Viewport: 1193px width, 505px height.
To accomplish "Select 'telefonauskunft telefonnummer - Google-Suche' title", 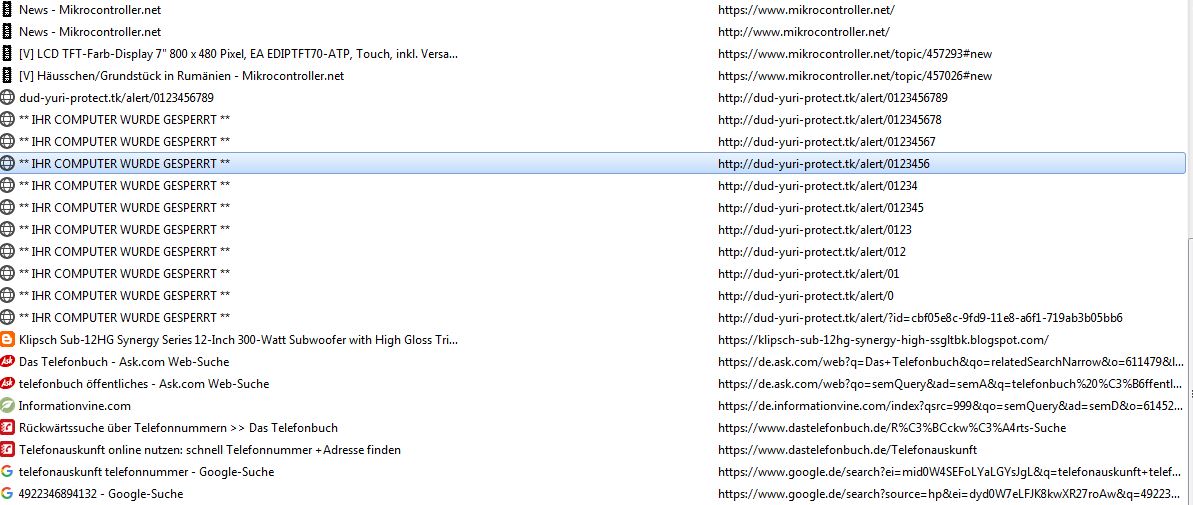I will [146, 472].
